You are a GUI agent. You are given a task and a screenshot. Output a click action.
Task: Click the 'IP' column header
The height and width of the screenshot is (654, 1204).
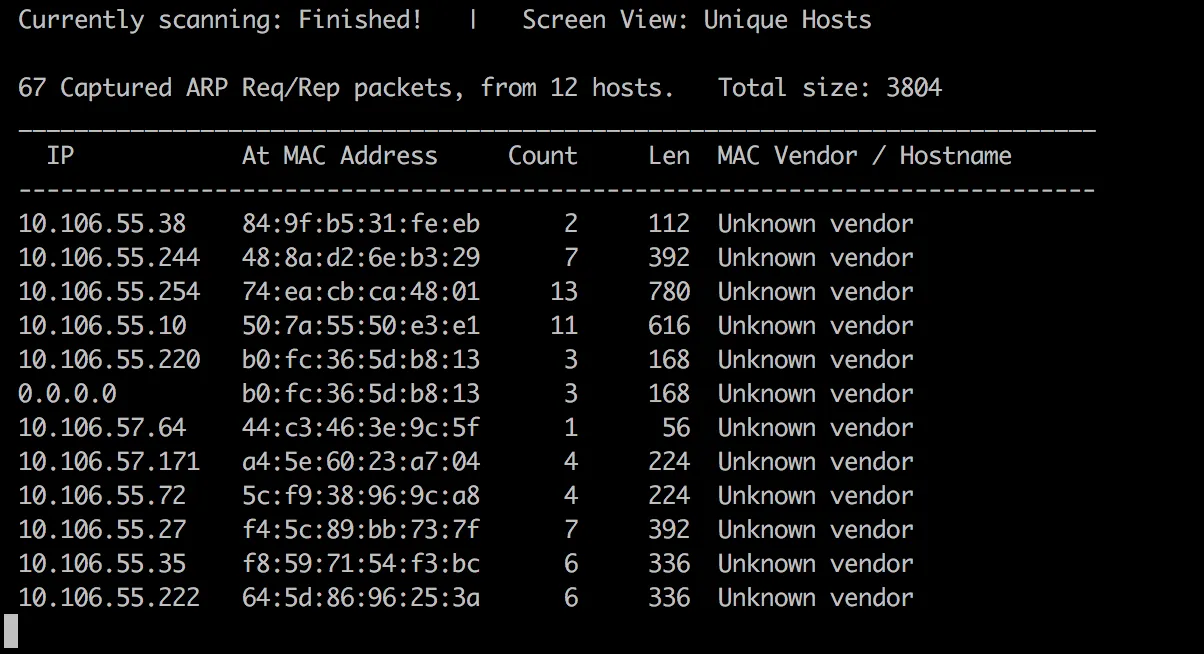[x=60, y=155]
